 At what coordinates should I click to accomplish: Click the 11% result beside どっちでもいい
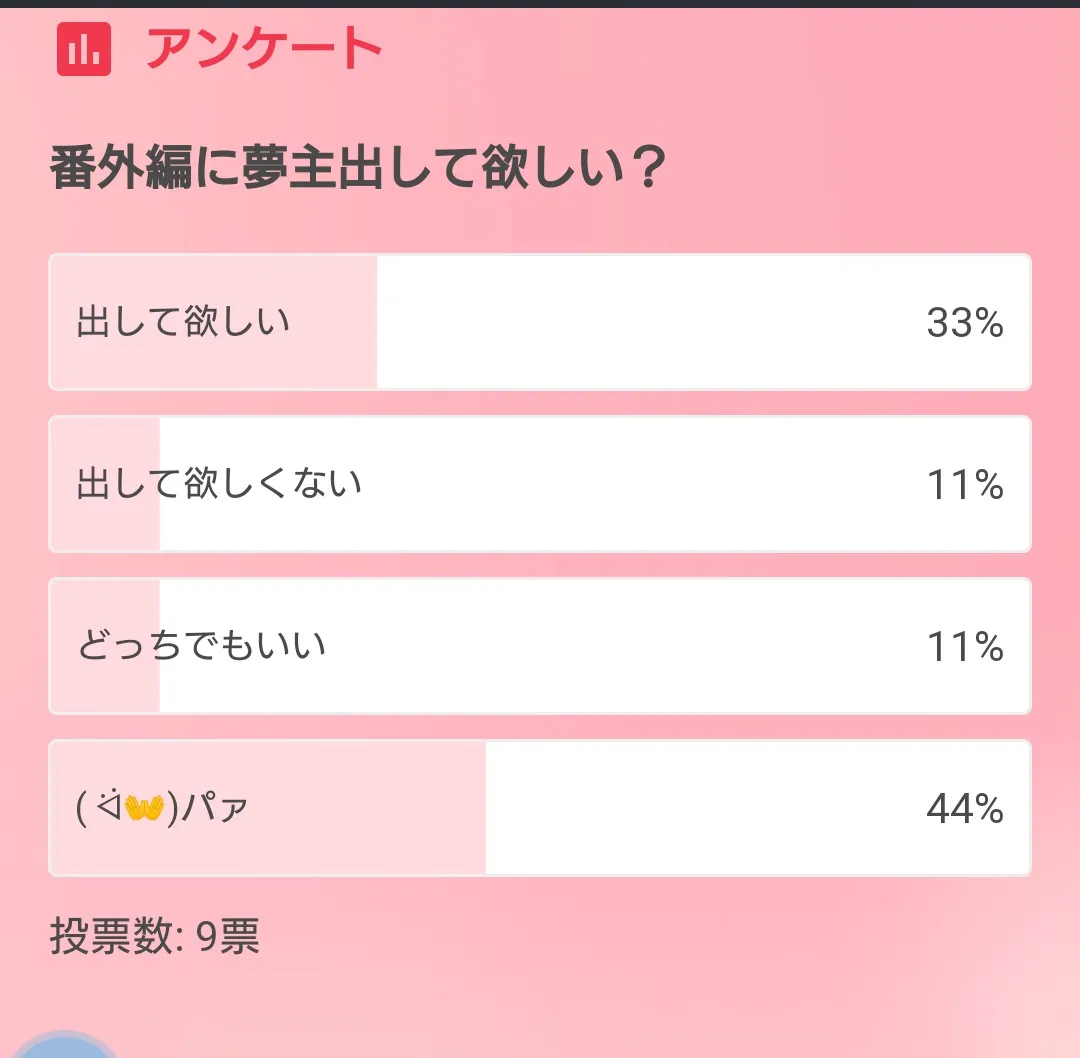point(964,647)
